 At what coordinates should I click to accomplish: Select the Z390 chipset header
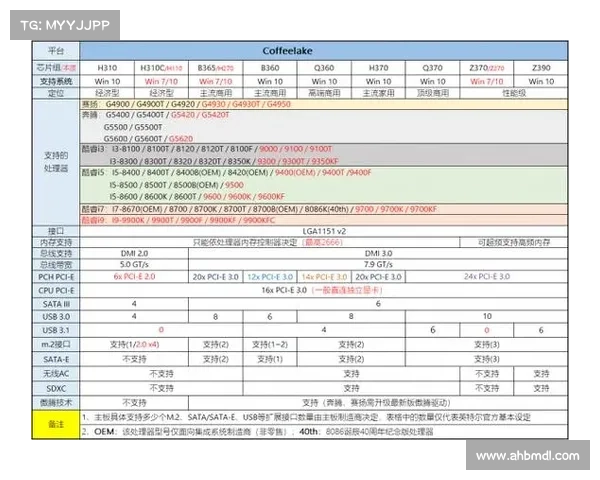coord(541,68)
